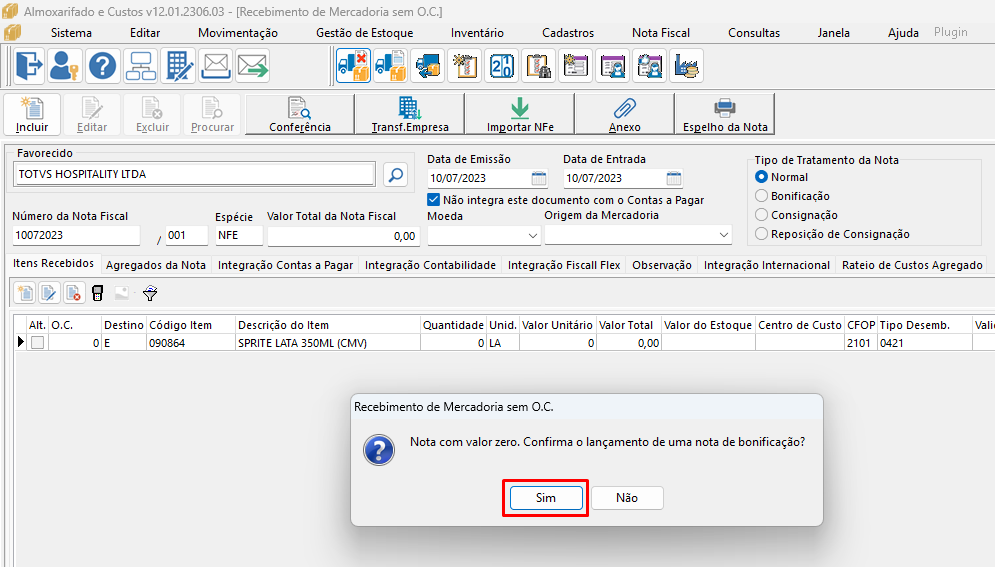The height and width of the screenshot is (567, 995).
Task: Click Número da Nota Fiscal field
Action: (76, 235)
